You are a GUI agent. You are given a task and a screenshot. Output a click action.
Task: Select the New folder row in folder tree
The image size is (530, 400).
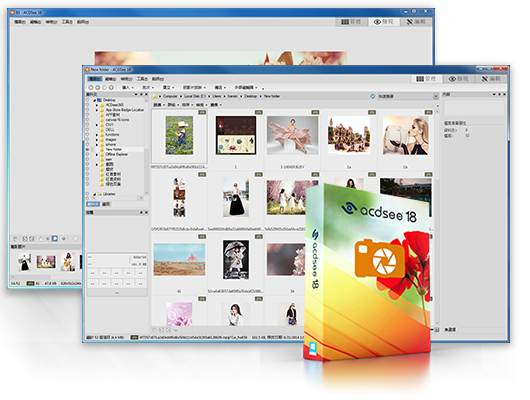pyautogui.click(x=119, y=149)
